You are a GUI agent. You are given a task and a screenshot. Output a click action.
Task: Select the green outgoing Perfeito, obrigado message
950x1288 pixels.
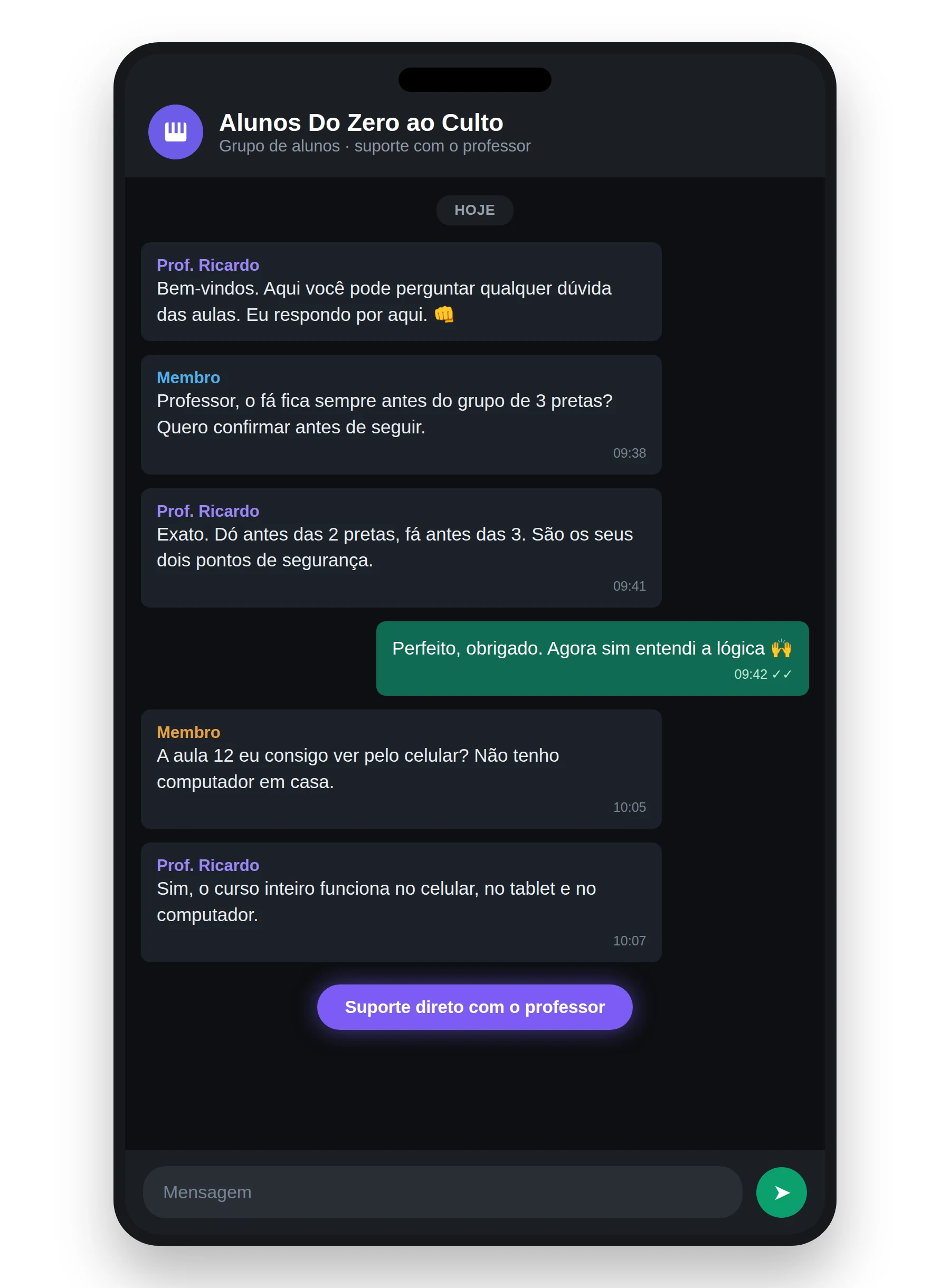592,658
